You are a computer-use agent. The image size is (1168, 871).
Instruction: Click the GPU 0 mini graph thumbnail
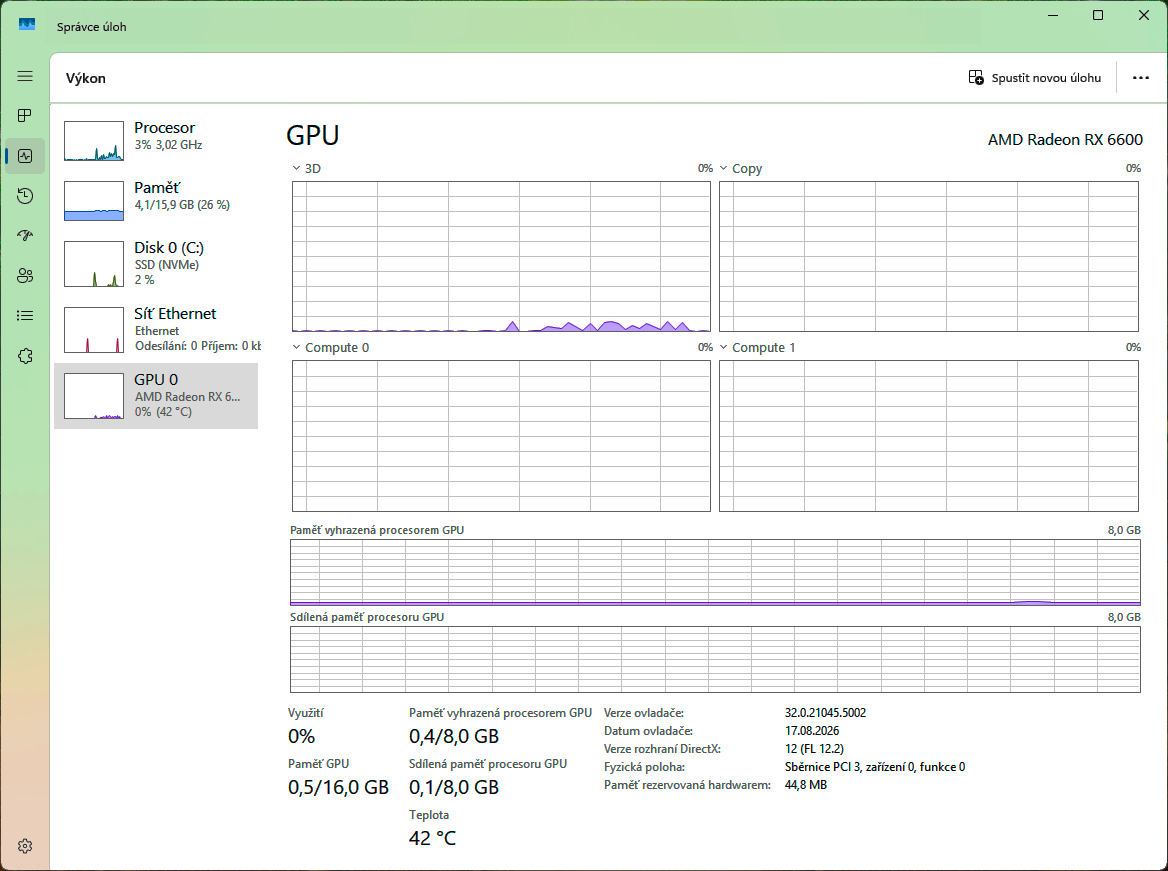click(x=94, y=396)
